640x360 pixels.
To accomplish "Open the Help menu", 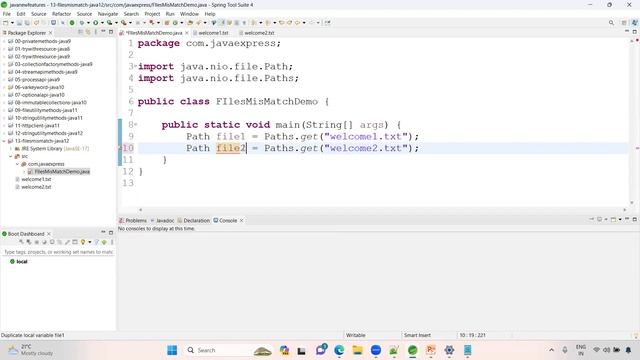I will (210, 14).
